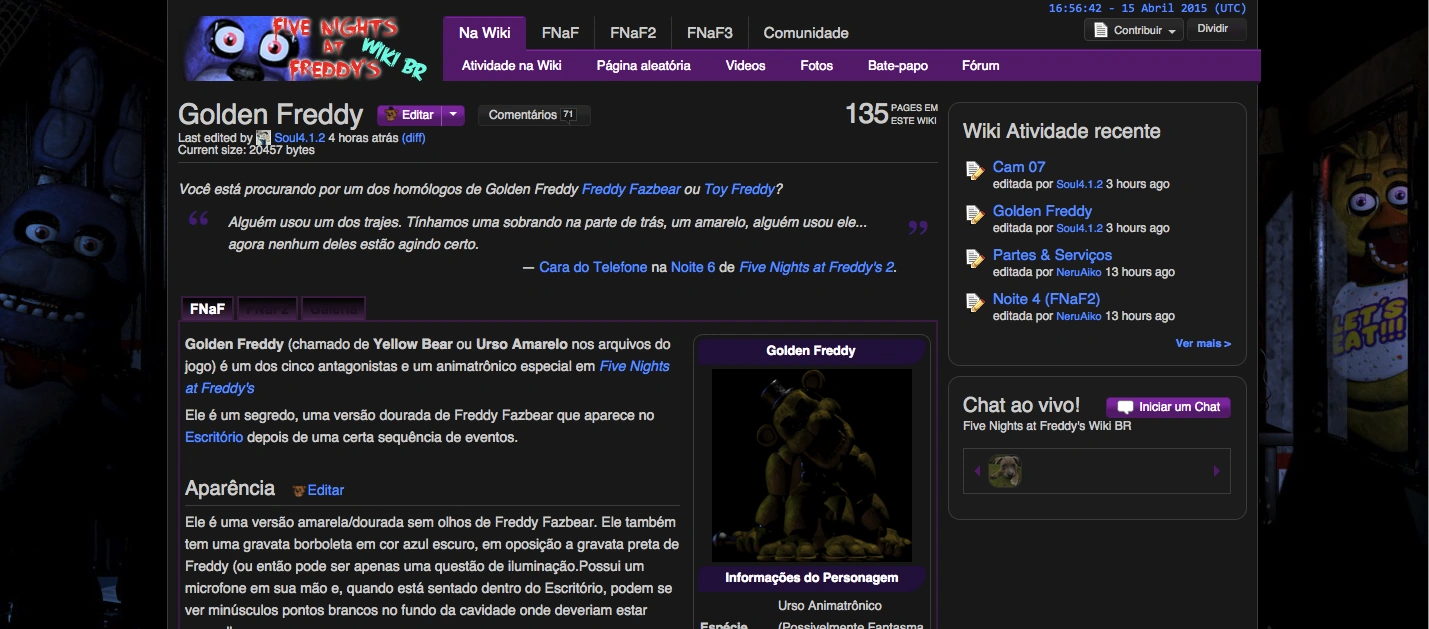Follow the Toy Freddy link
The height and width of the screenshot is (629, 1429).
pos(739,189)
